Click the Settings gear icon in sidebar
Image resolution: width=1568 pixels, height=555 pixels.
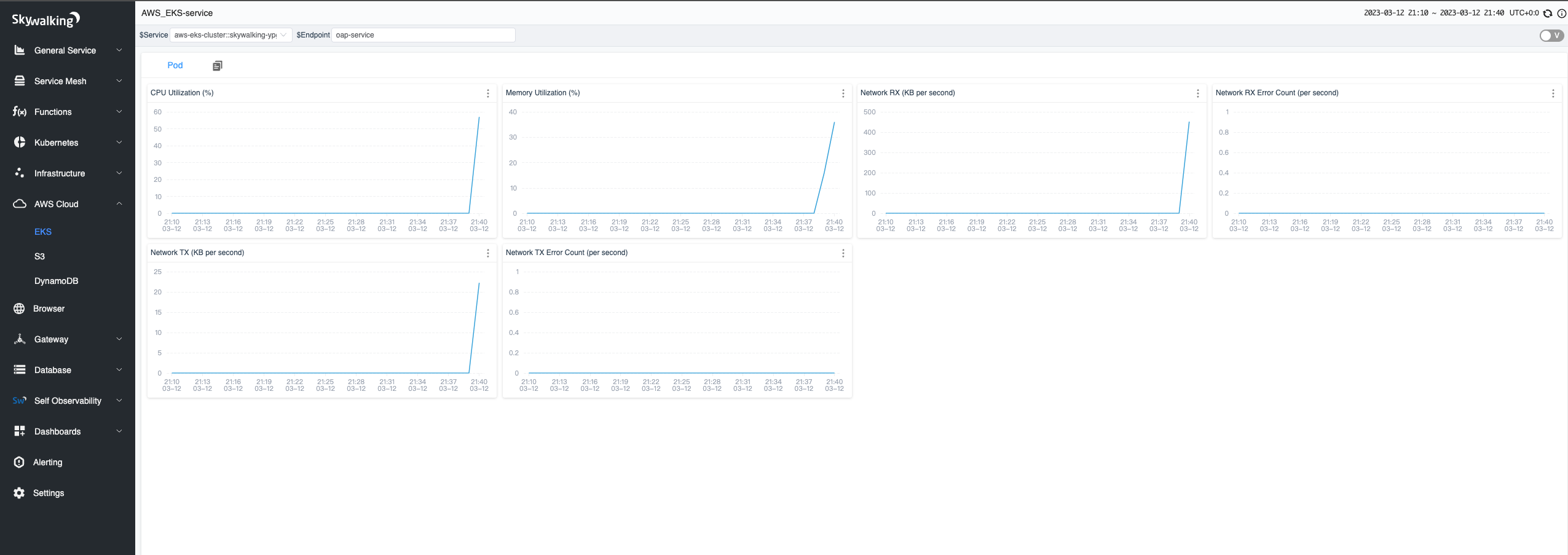(19, 493)
